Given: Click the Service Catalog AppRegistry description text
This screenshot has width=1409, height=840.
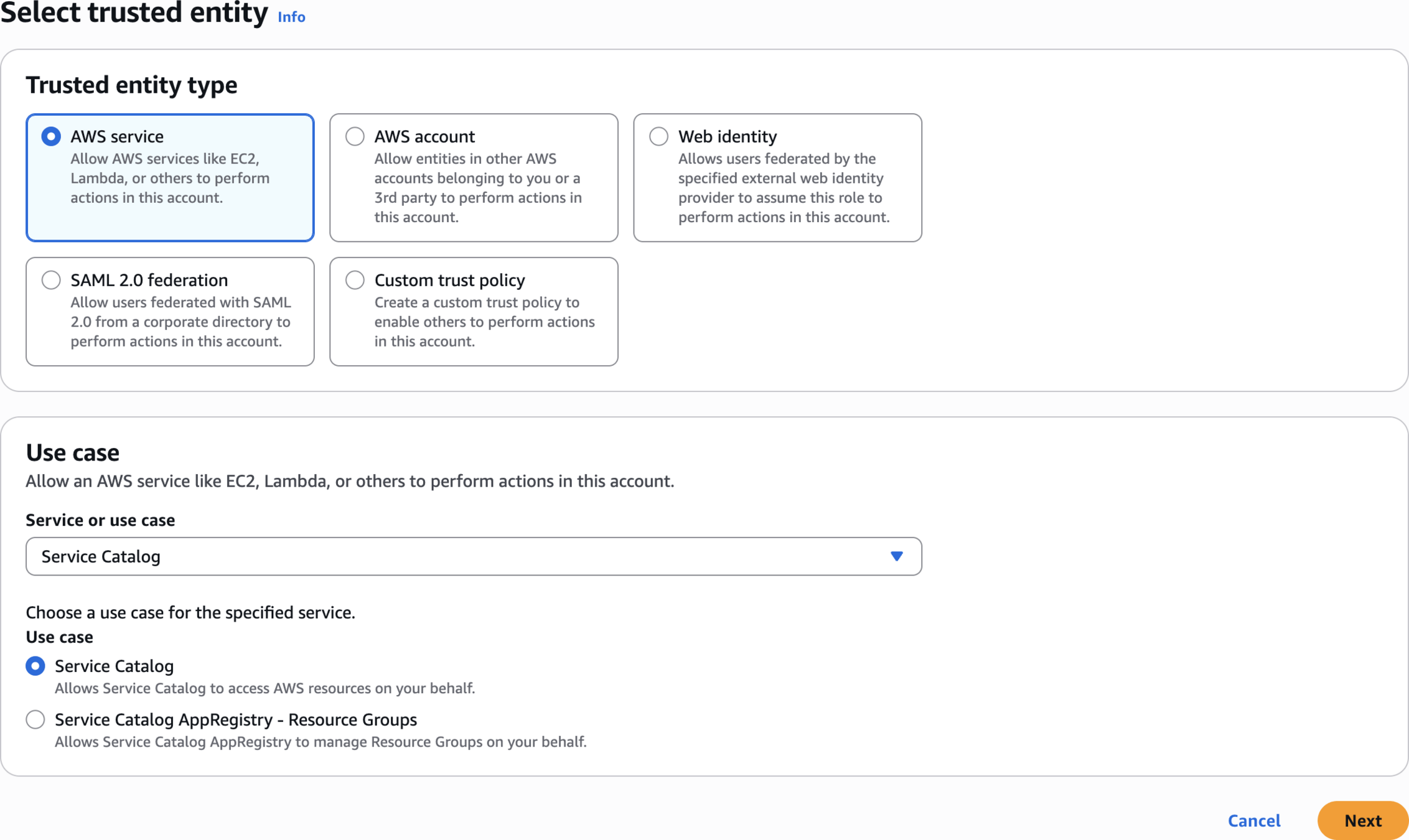Looking at the screenshot, I should coord(320,742).
